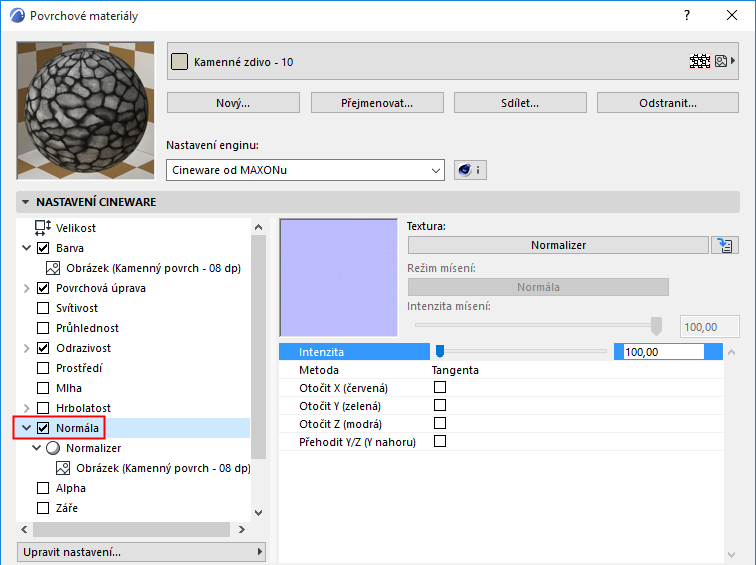Click the Sdílet... button

[520, 103]
